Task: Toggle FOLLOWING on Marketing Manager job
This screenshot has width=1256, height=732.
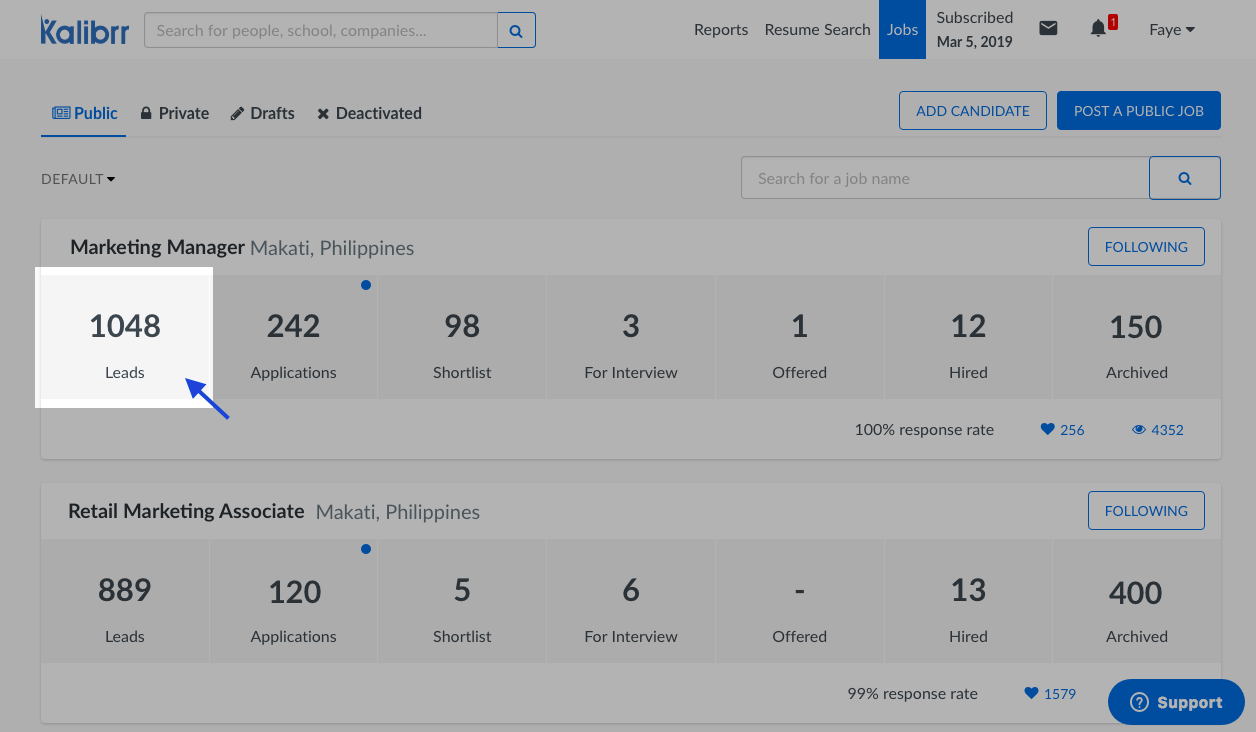Action: (1146, 247)
